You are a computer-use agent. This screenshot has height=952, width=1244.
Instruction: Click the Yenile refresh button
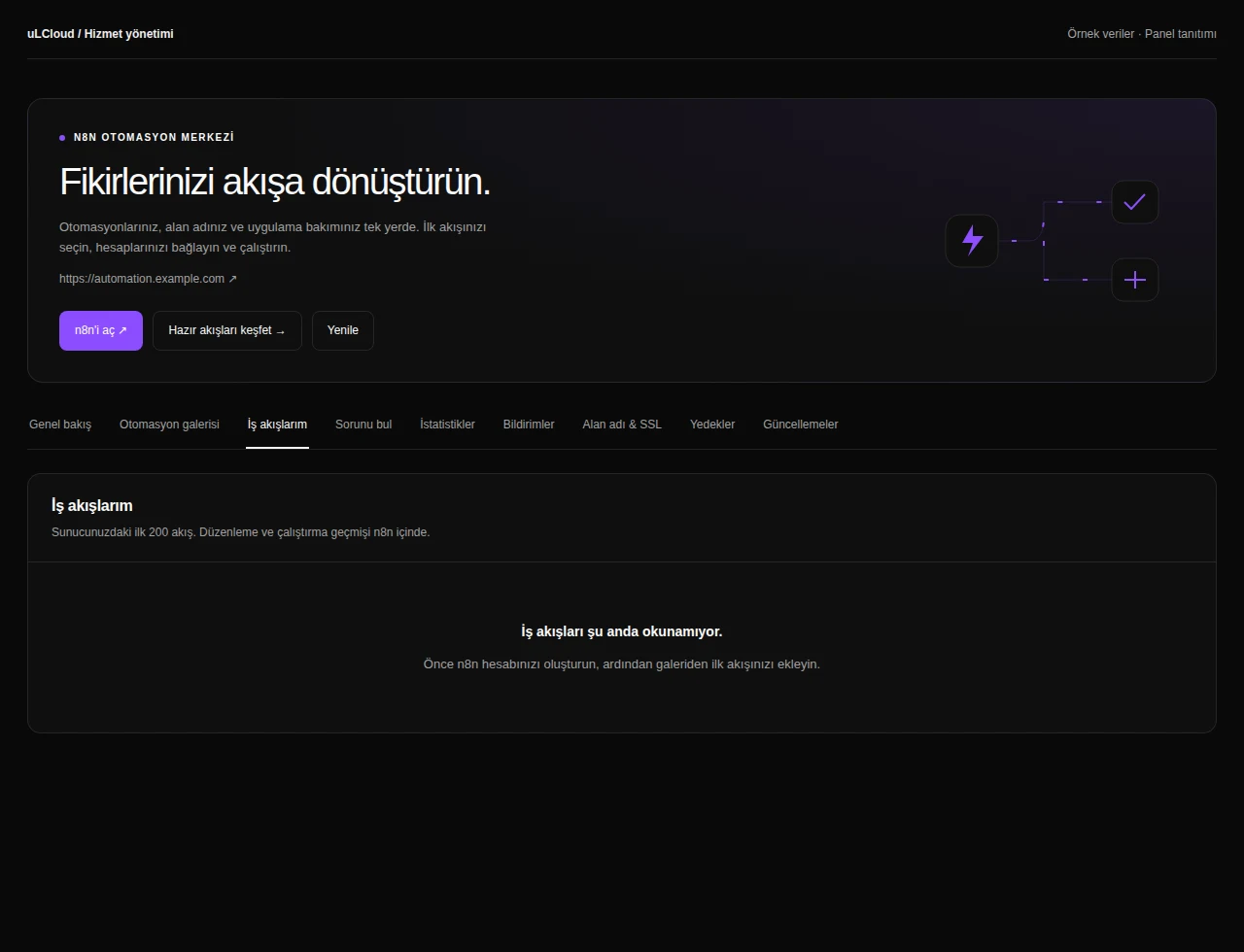(343, 330)
